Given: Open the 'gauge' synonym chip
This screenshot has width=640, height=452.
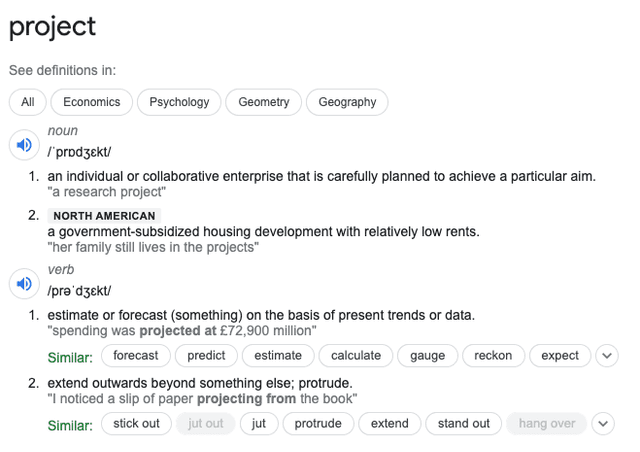Looking at the screenshot, I should pyautogui.click(x=427, y=355).
